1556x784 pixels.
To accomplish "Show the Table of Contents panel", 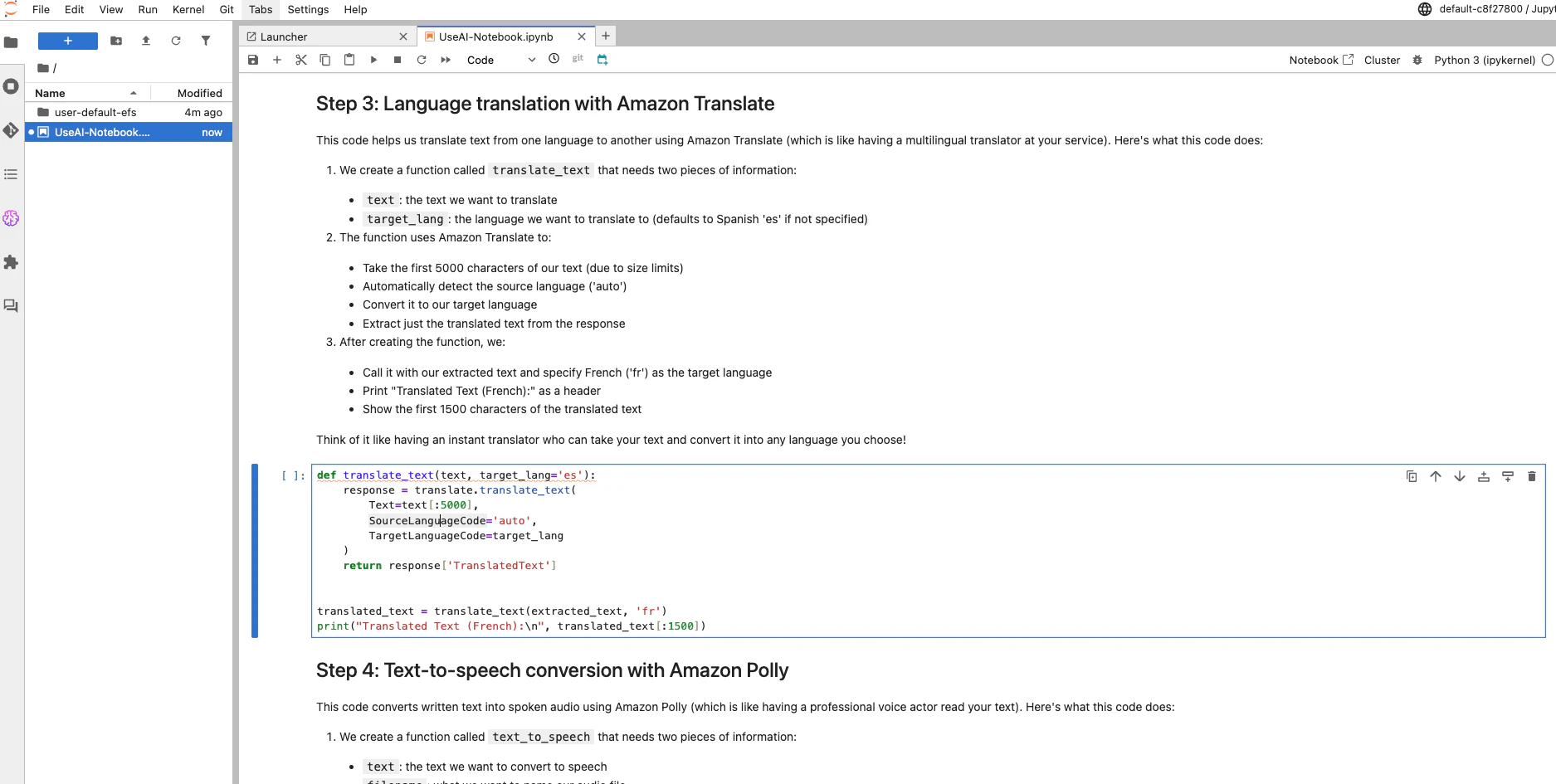I will (11, 174).
